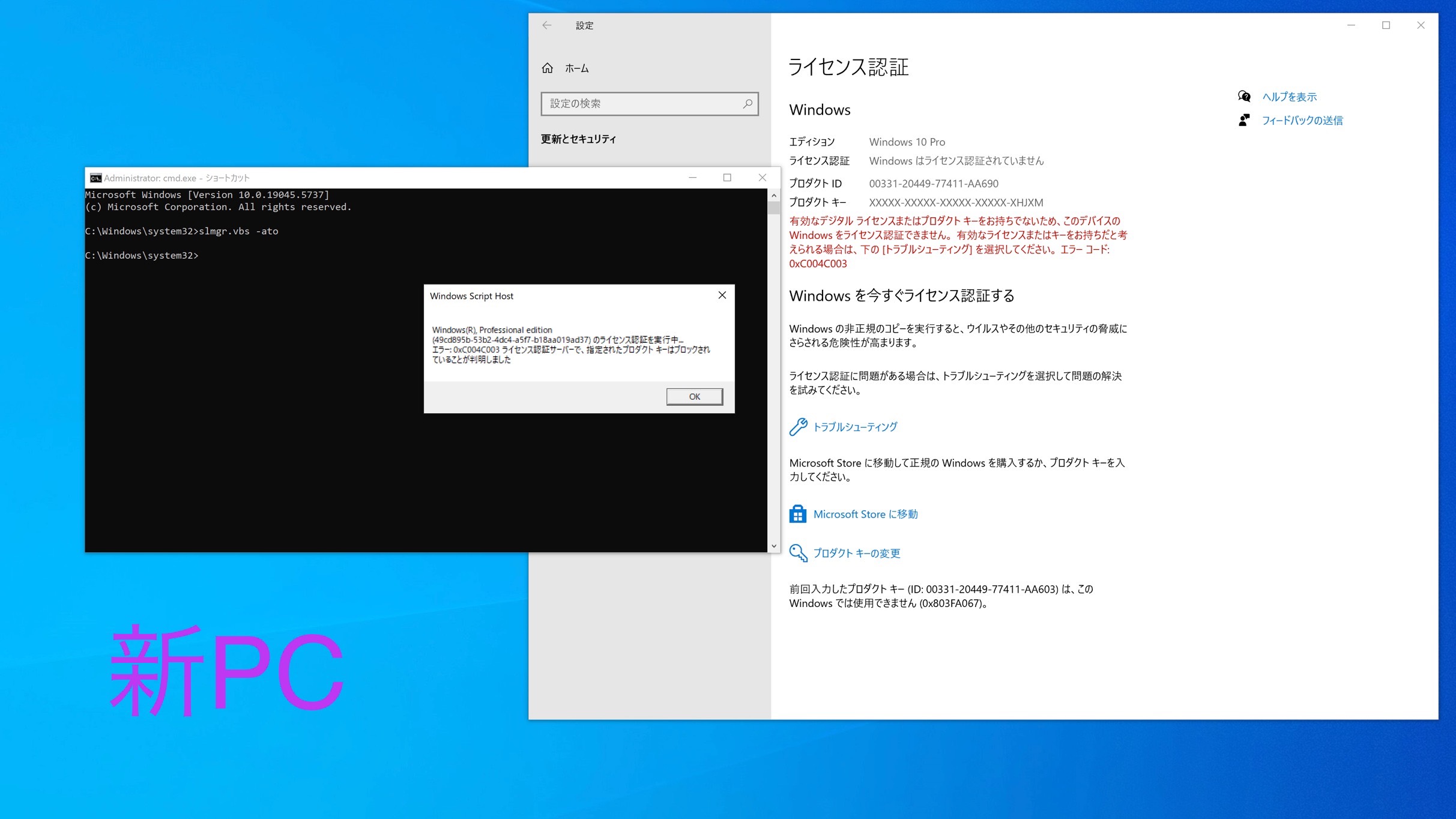
Task: Click the help chat bubble icon
Action: pyautogui.click(x=1244, y=97)
